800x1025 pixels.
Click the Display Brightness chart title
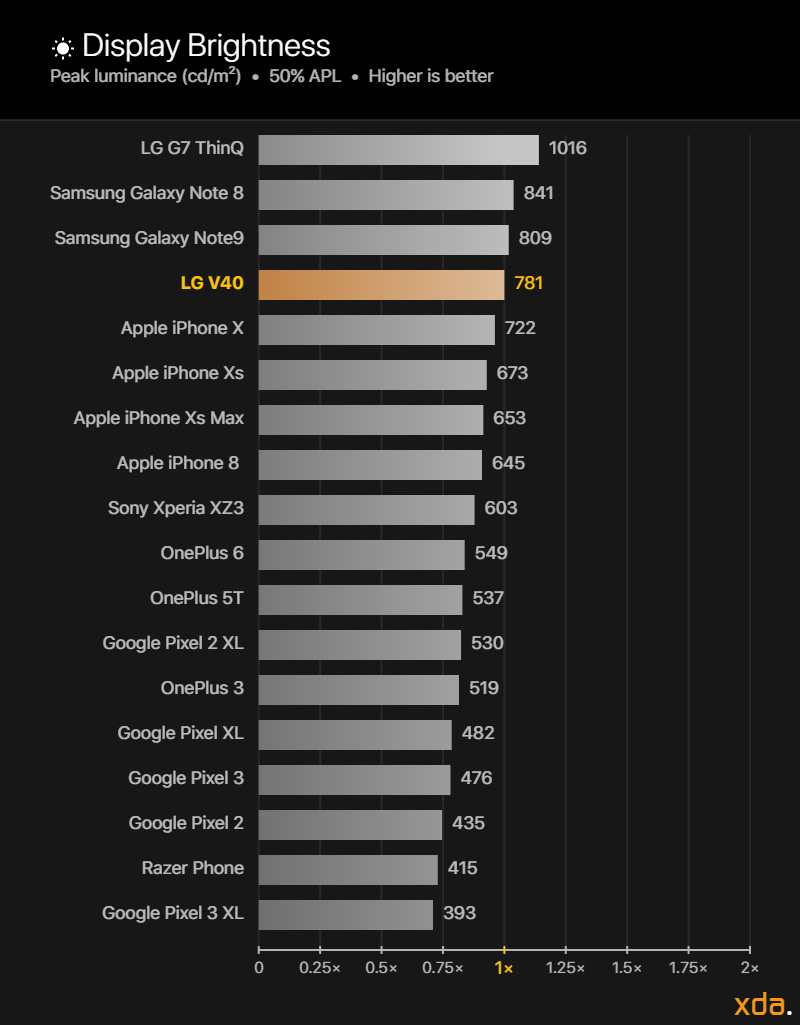point(207,46)
